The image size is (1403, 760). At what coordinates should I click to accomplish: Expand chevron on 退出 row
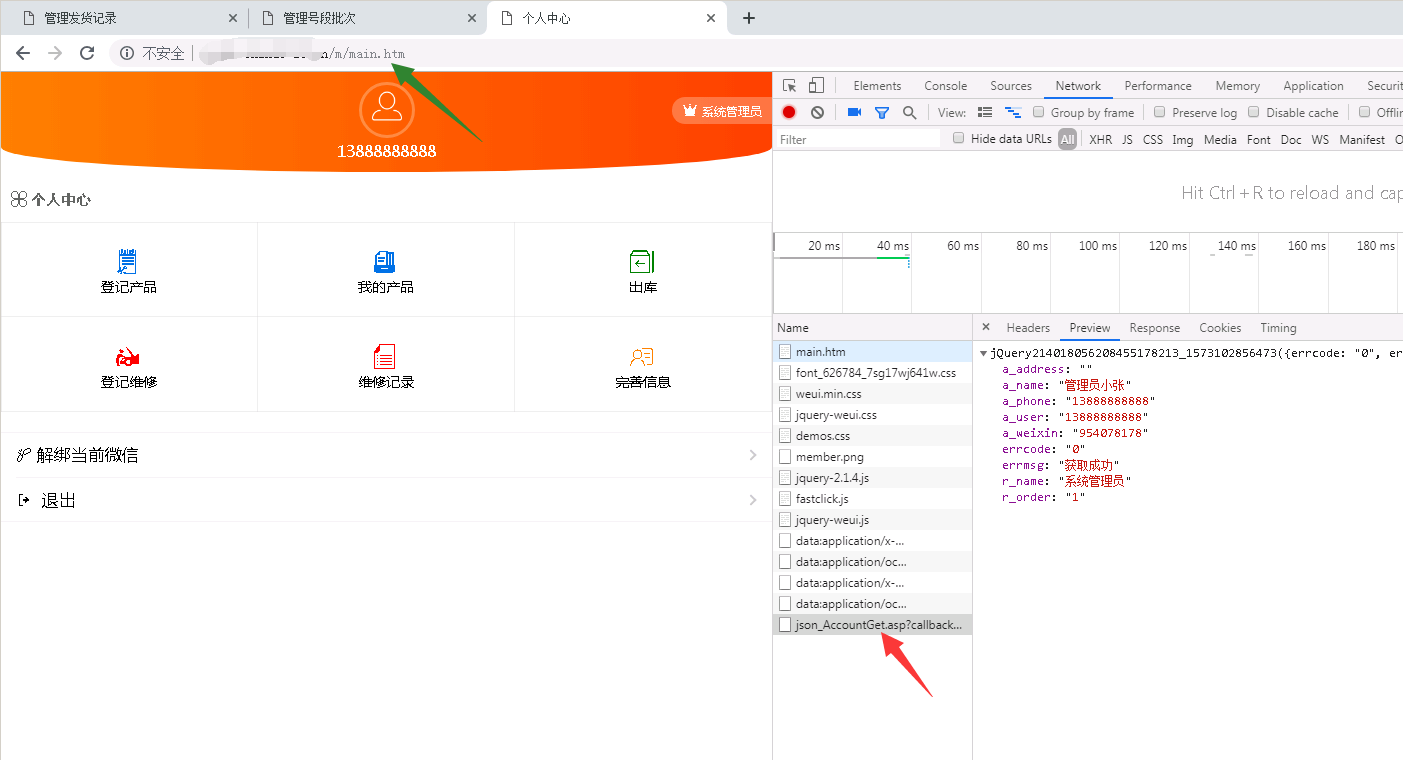point(753,500)
